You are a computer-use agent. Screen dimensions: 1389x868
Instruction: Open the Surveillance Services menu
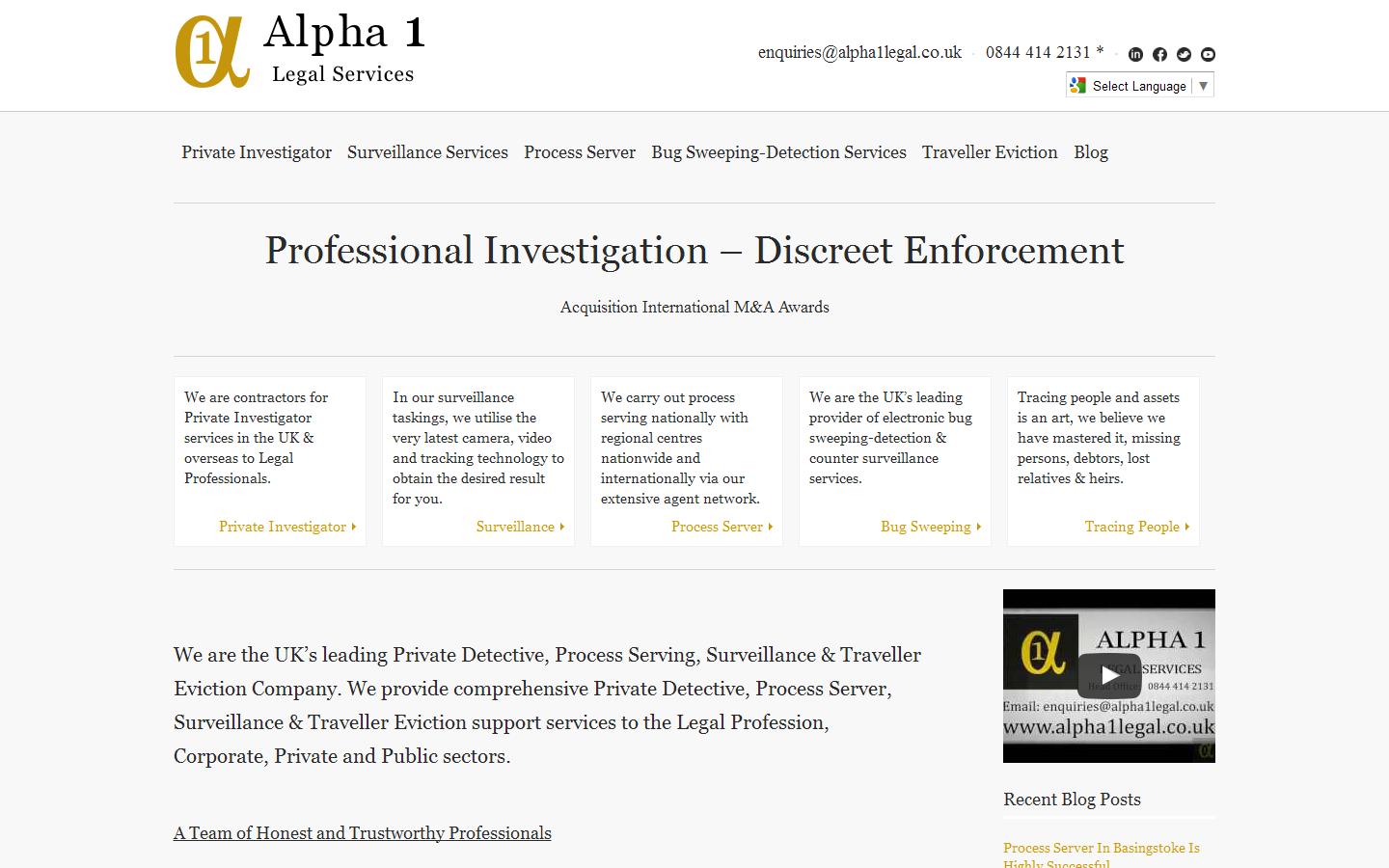(427, 152)
